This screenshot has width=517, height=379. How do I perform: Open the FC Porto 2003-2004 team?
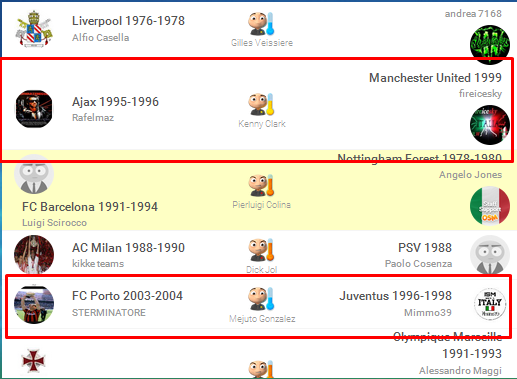(x=127, y=296)
